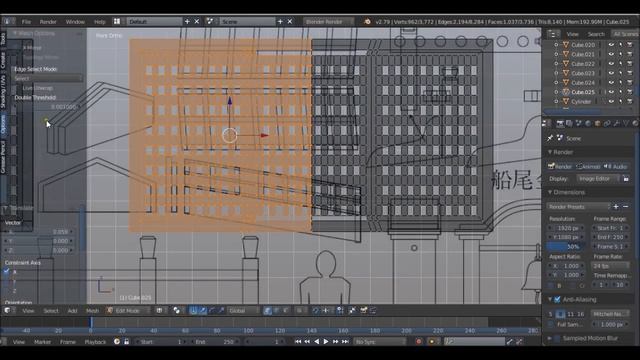Screen dimensions: 640x360
Task: Open the Edit Mode selector dropdown
Action: [x=128, y=311]
